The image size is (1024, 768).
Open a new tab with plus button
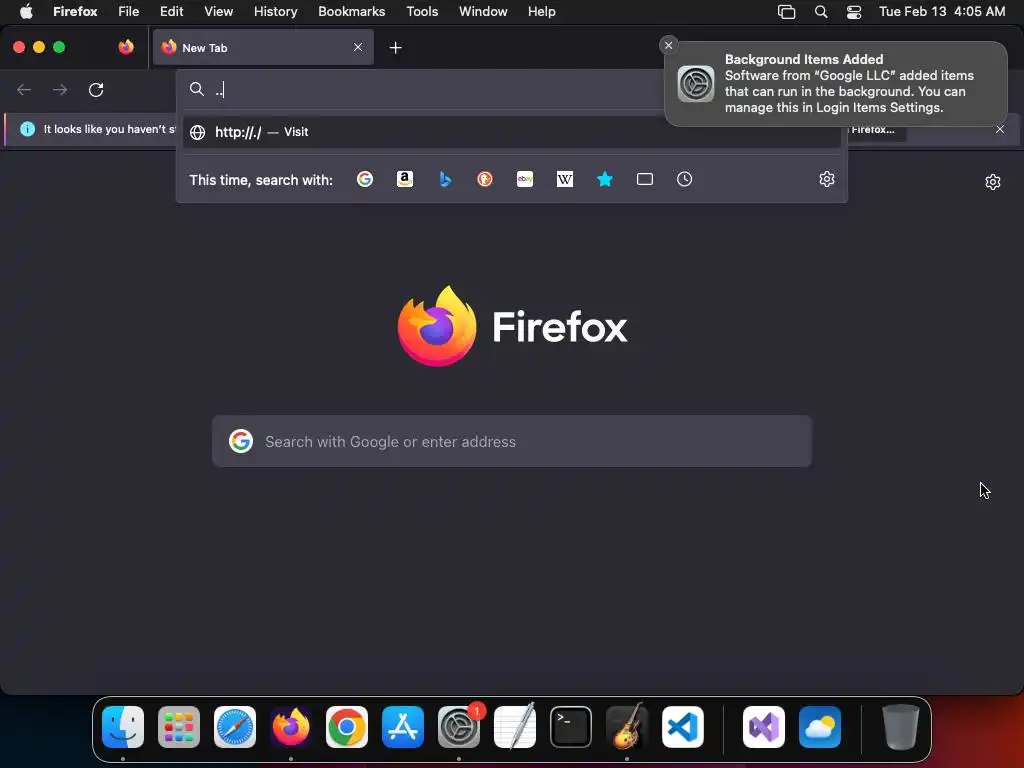(x=395, y=48)
